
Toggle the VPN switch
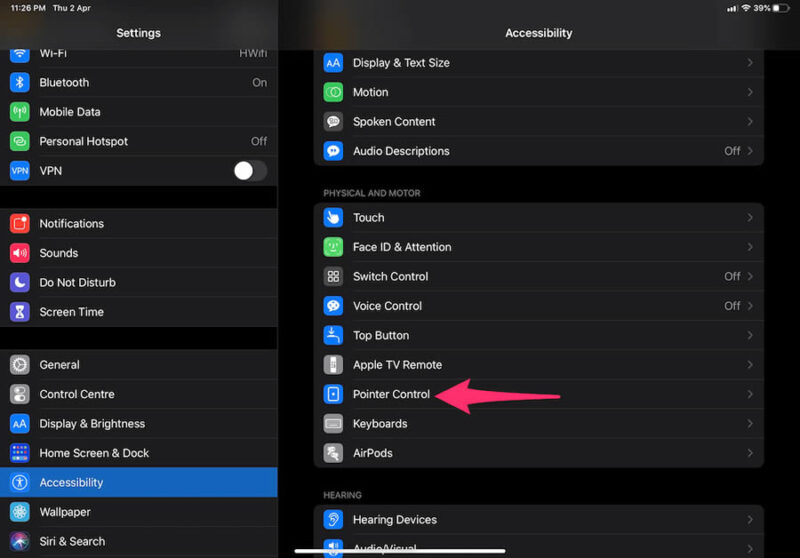coord(250,171)
